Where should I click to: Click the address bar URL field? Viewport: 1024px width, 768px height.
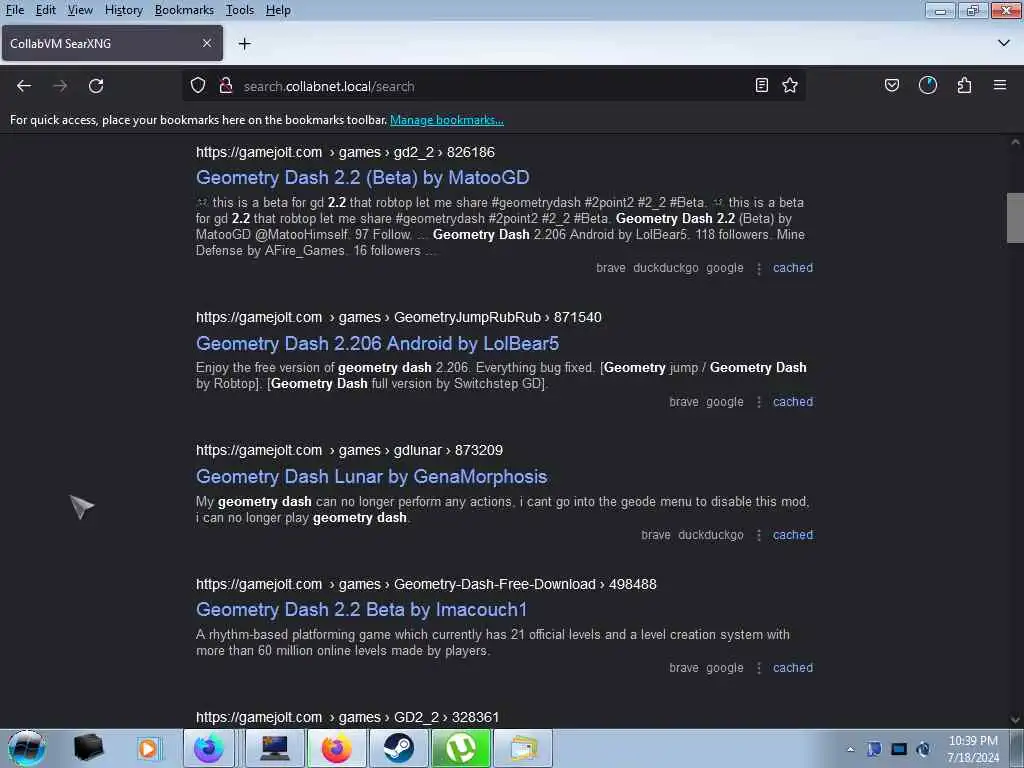pos(493,86)
